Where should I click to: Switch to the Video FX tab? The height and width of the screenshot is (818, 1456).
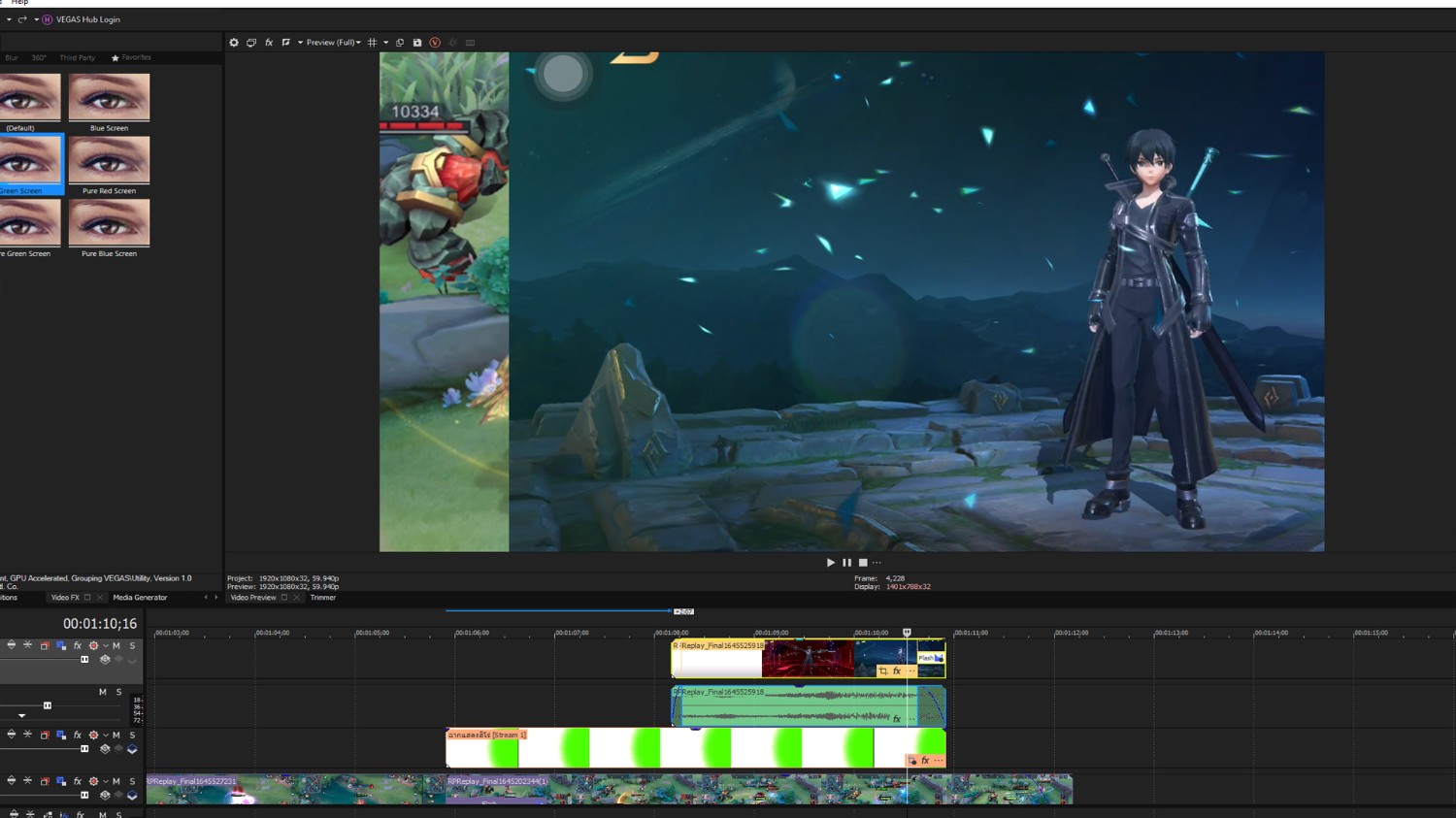[x=65, y=598]
